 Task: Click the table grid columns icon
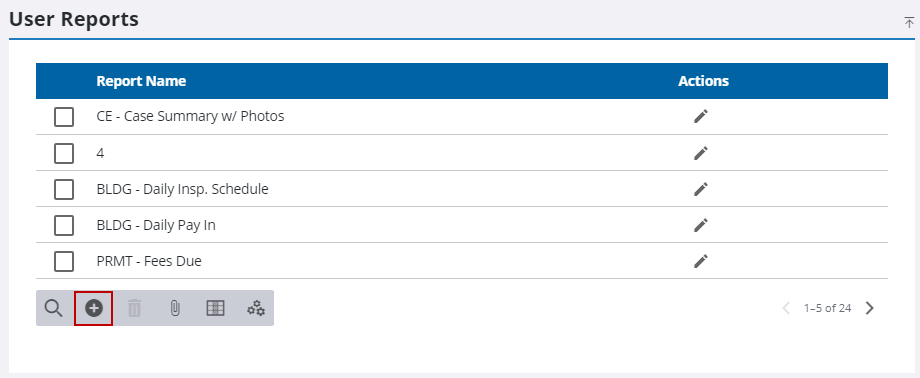(215, 308)
